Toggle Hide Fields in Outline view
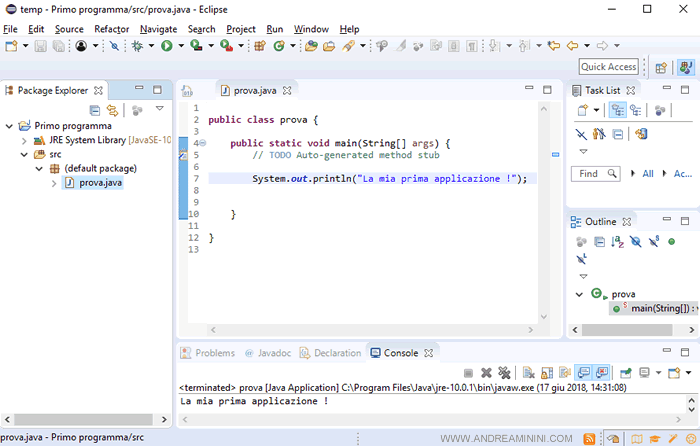The height and width of the screenshot is (446, 700). point(635,241)
